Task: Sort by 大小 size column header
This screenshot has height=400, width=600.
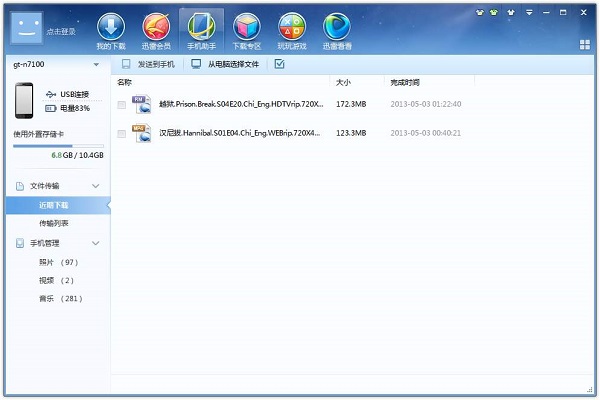Action: pyautogui.click(x=343, y=82)
